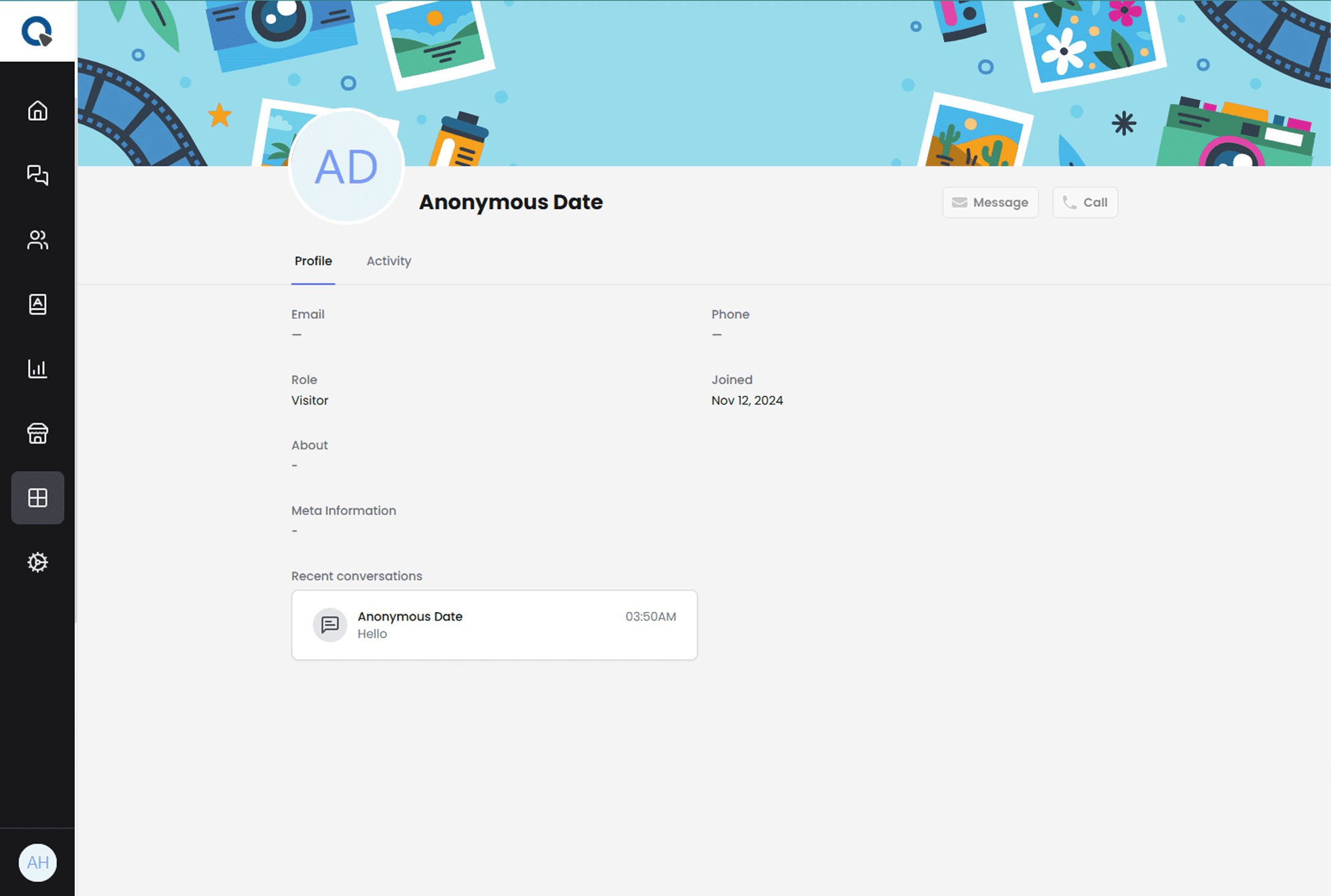
Task: Click the 03:50AM conversation timestamp
Action: (x=650, y=616)
